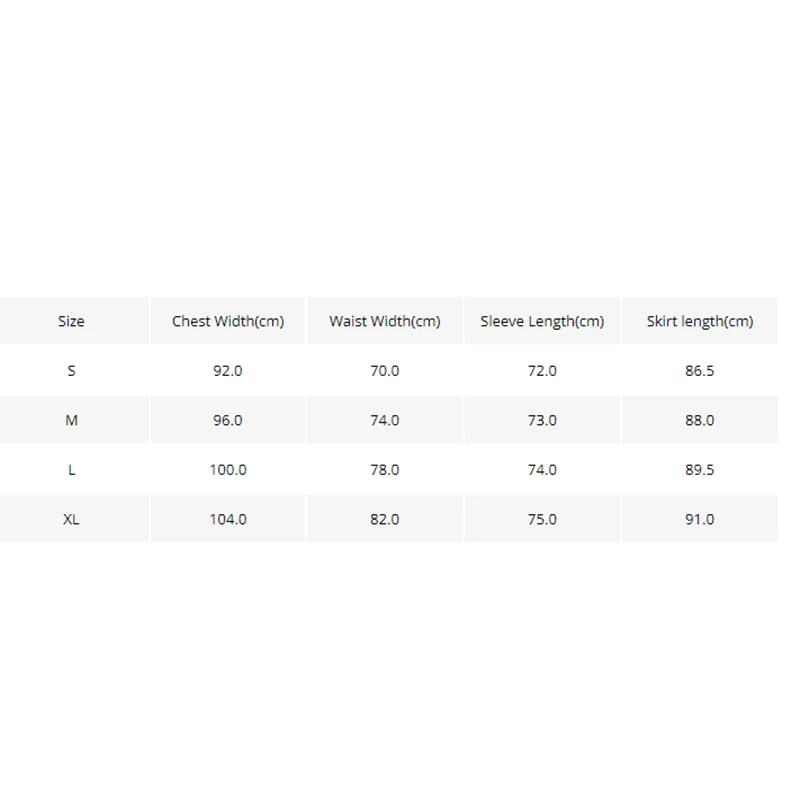Click the XL size row label

[71, 519]
